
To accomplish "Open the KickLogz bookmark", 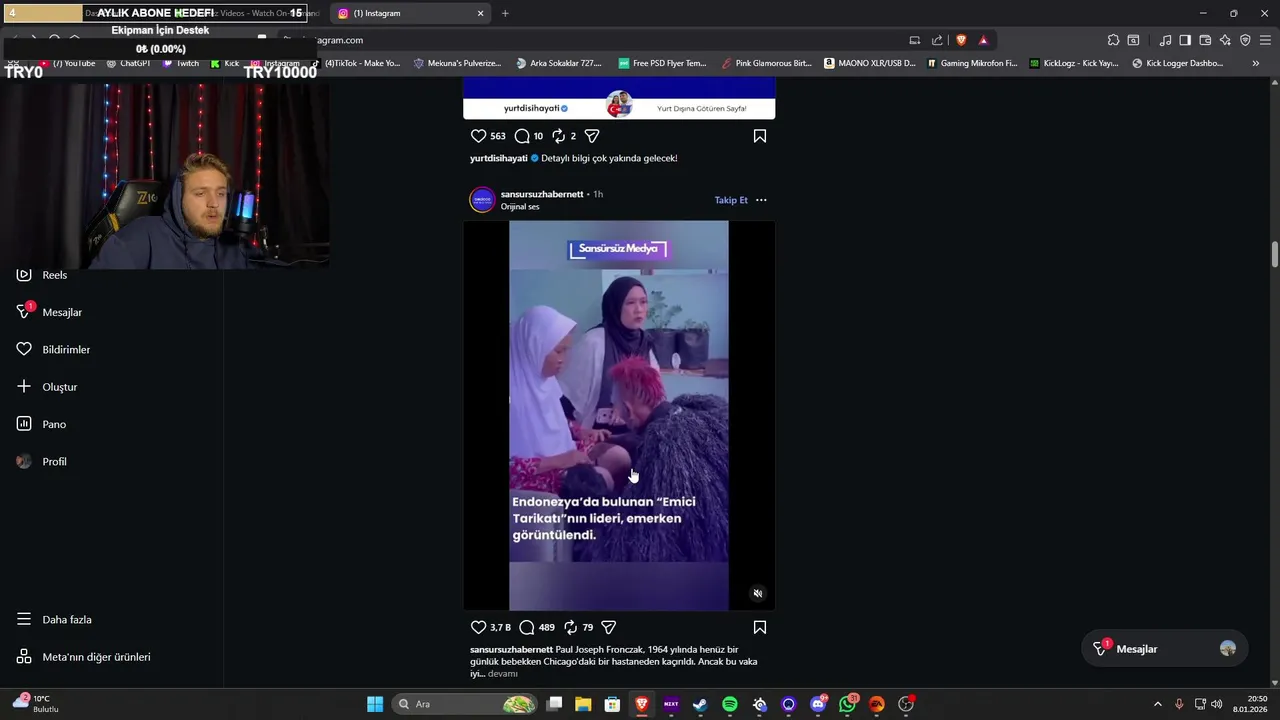I will point(1074,63).
